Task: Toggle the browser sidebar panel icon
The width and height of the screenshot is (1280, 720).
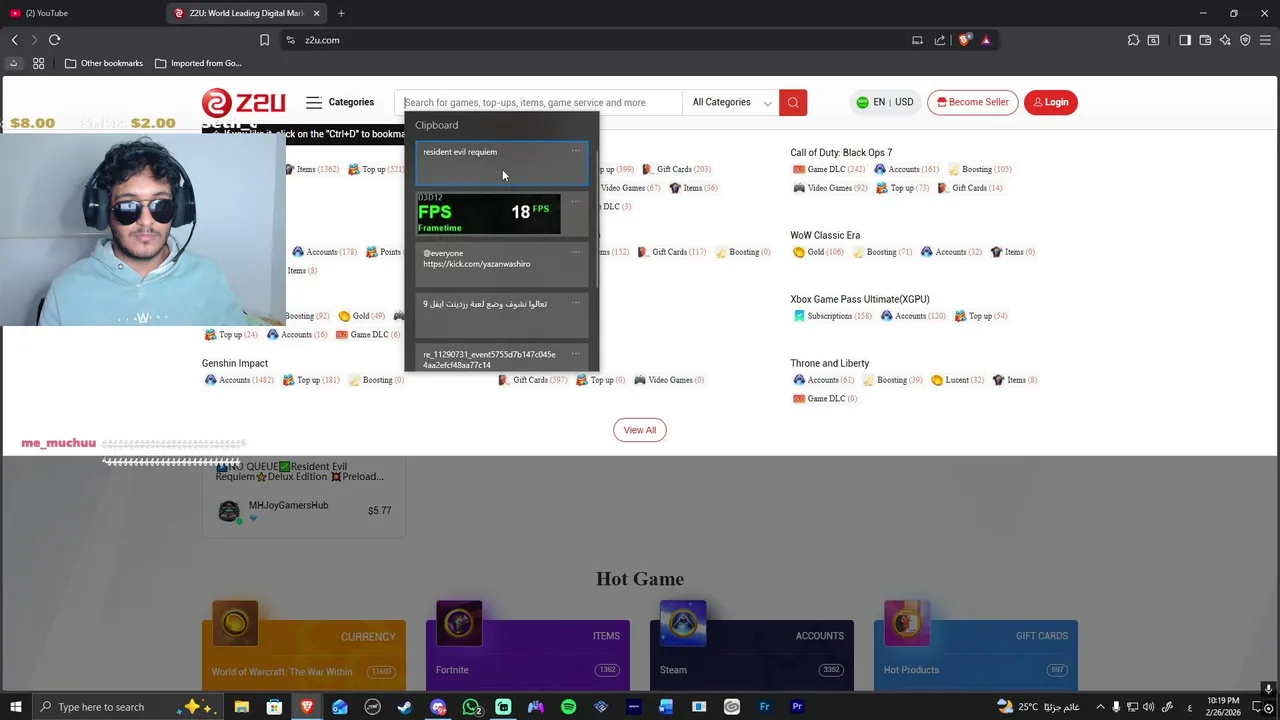Action: pyautogui.click(x=1185, y=40)
